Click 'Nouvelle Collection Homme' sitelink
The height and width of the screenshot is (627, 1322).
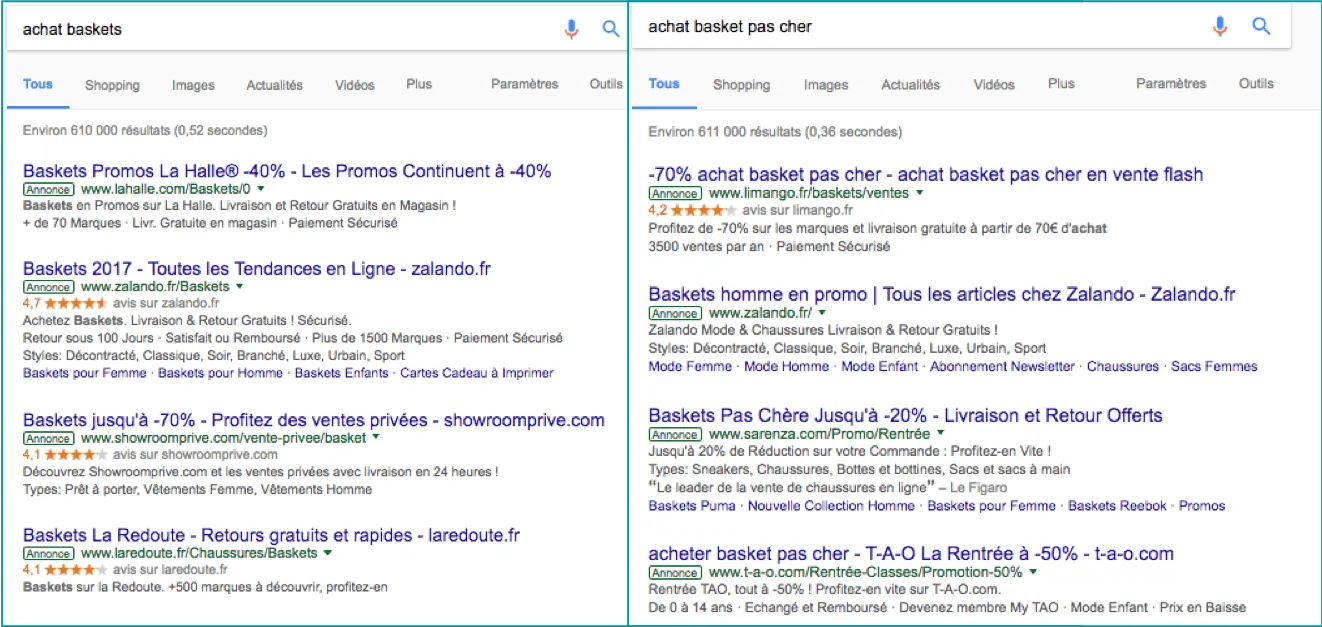tap(831, 506)
